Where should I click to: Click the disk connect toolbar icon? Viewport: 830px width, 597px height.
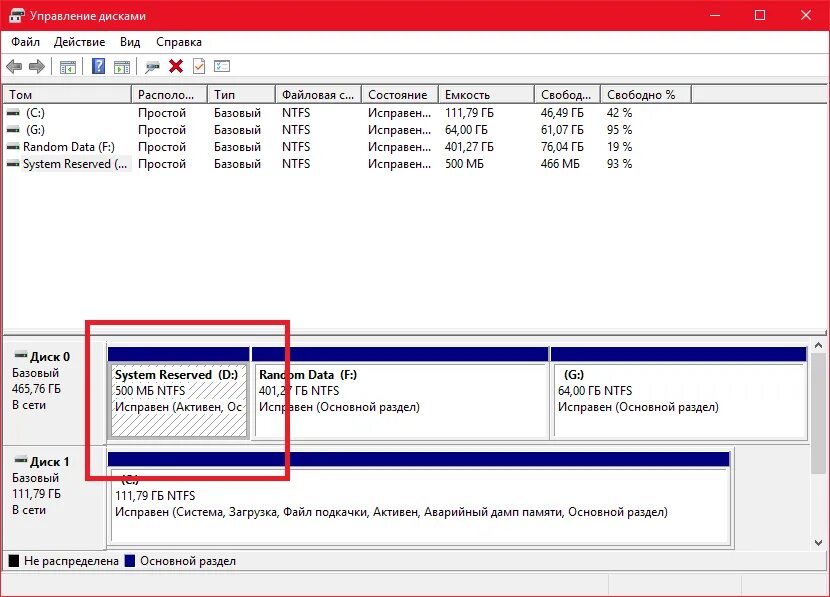pyautogui.click(x=152, y=67)
